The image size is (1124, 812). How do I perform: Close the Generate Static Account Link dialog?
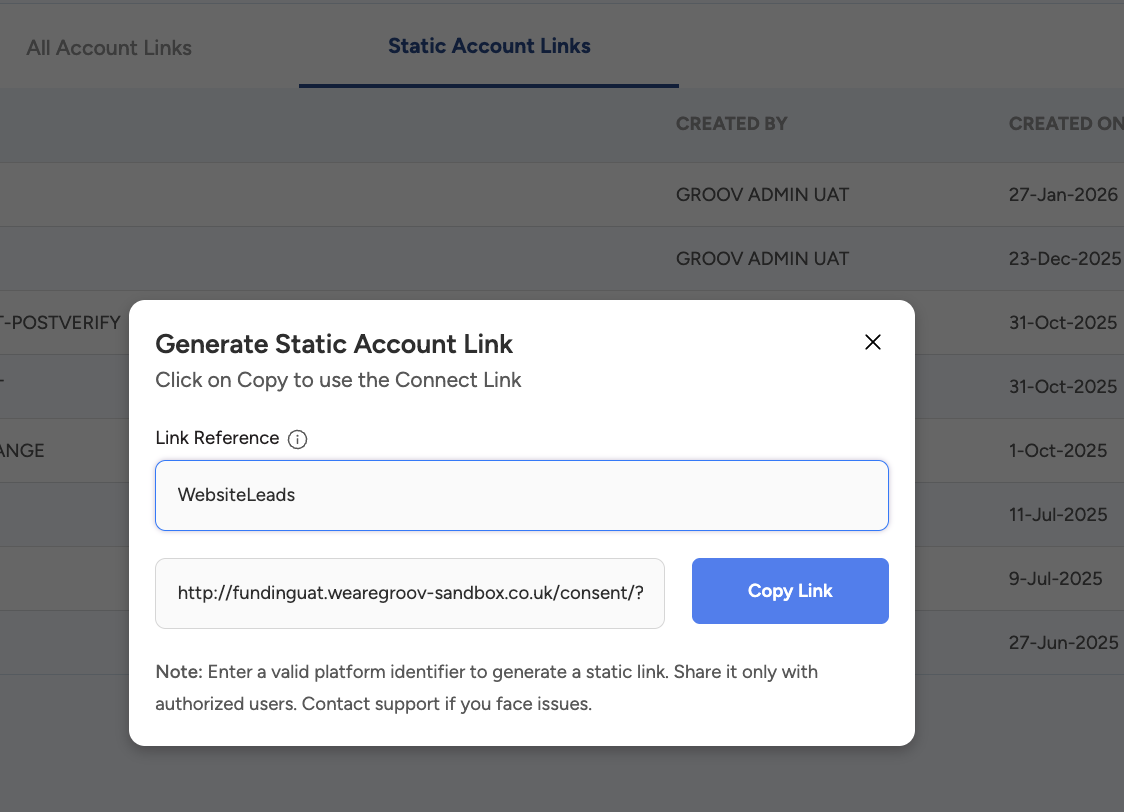[x=873, y=342]
